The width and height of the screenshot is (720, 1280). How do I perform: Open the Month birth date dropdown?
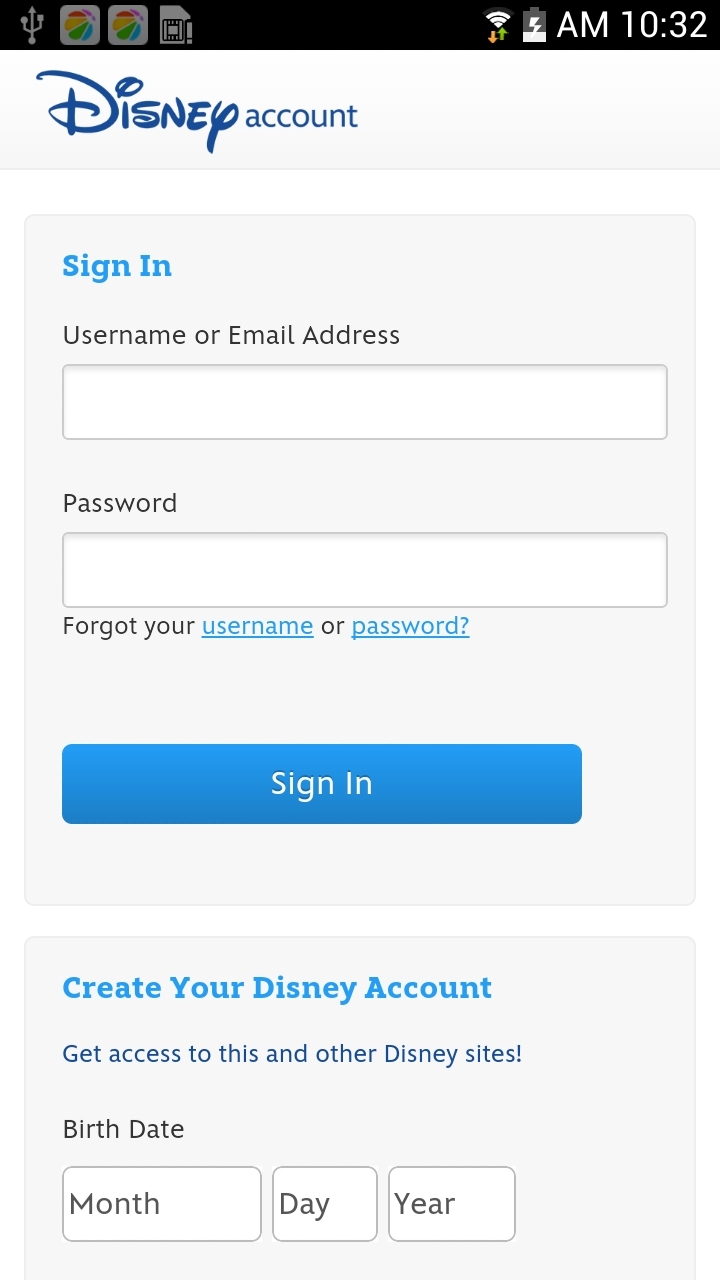(162, 1204)
